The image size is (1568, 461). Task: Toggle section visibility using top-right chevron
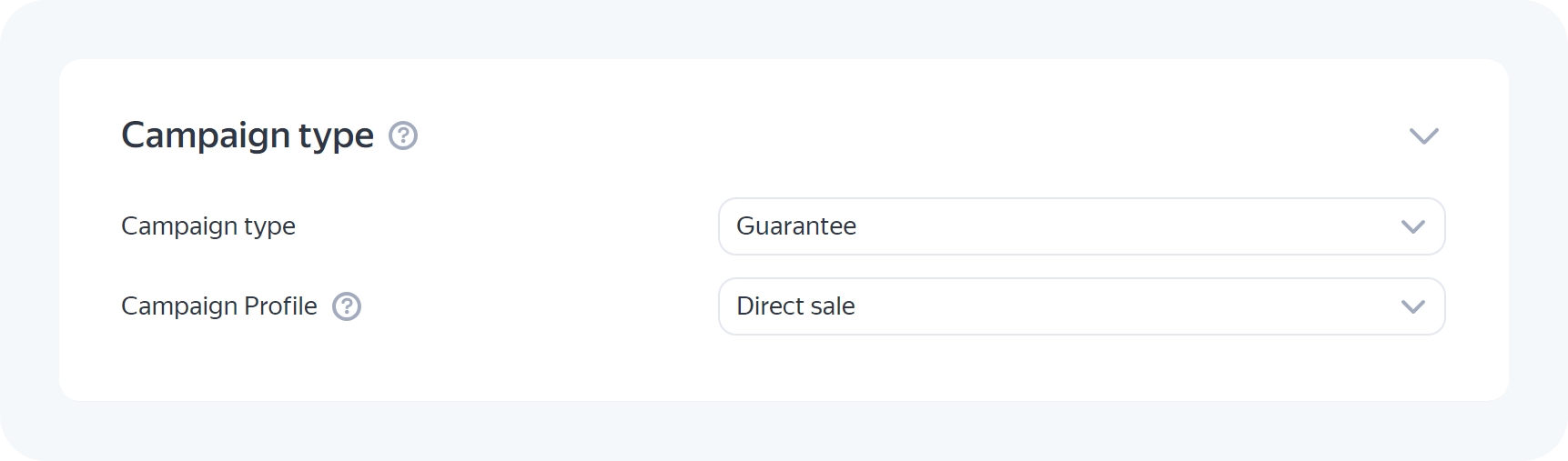click(1423, 135)
